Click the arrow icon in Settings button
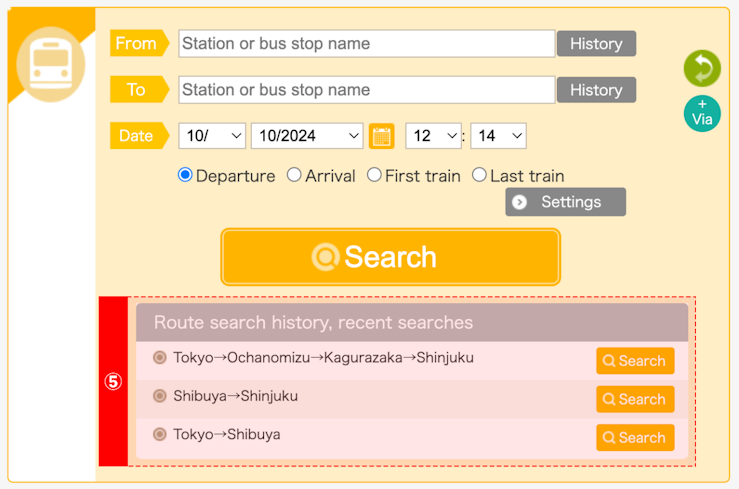Screen dimensions: 739x489 pos(519,202)
